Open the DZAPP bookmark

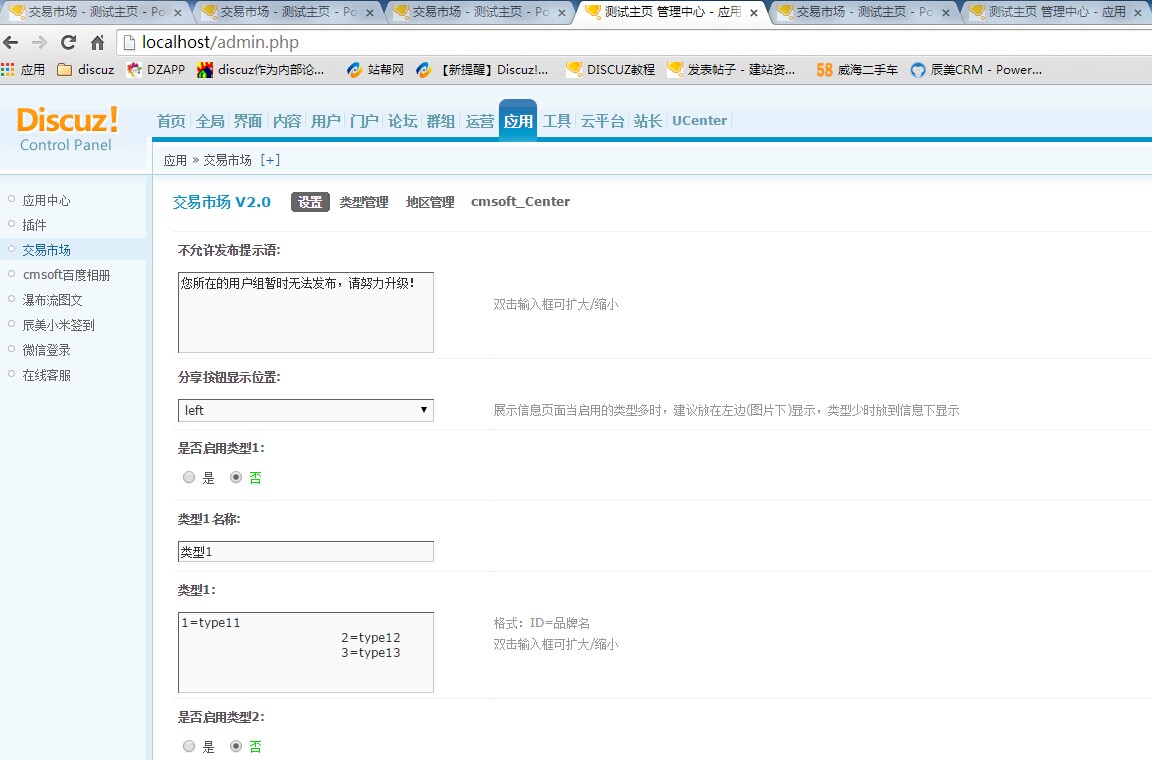158,70
